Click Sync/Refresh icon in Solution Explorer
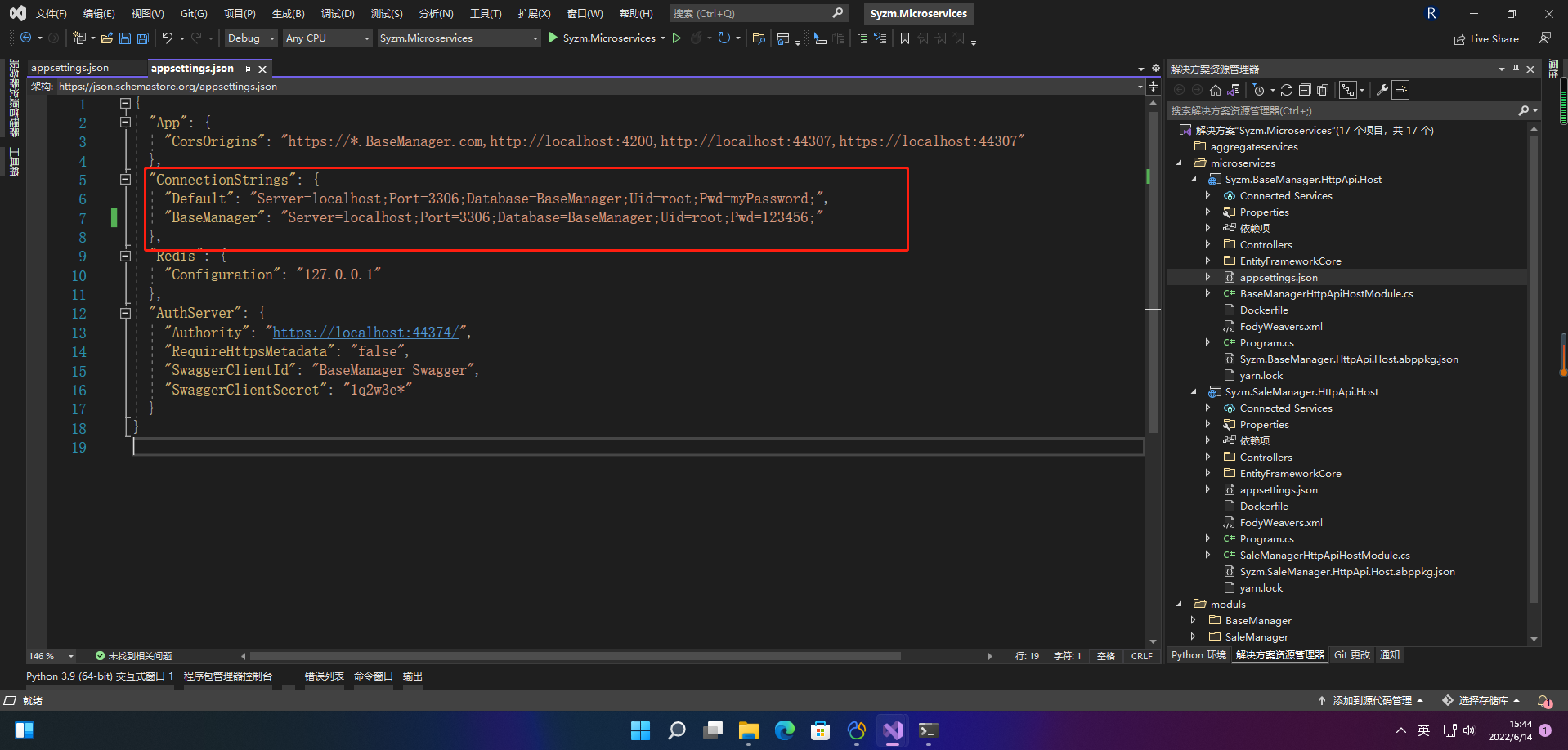 [x=1287, y=90]
